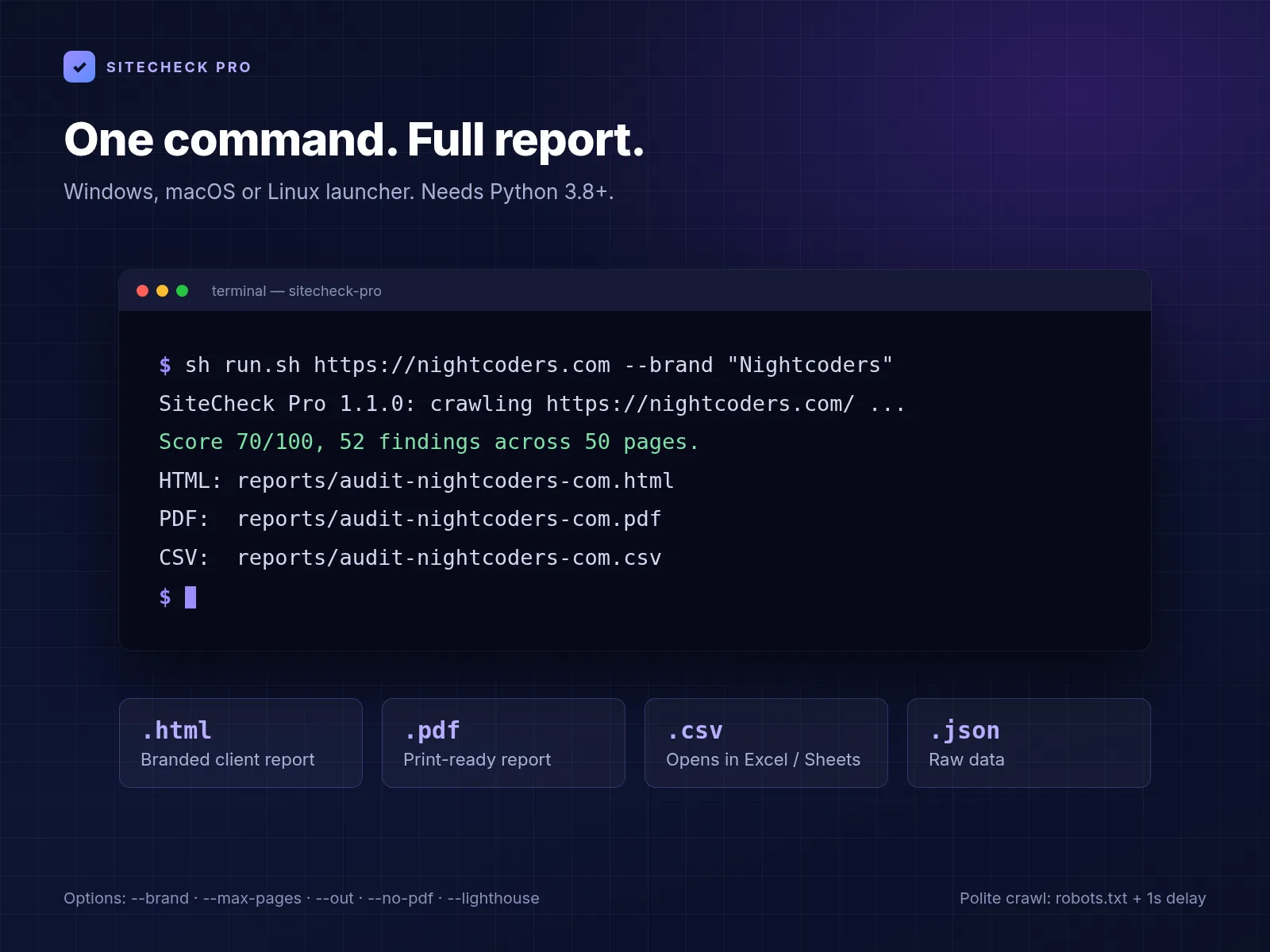Click the 'One command. Full report.' headline

tap(354, 140)
